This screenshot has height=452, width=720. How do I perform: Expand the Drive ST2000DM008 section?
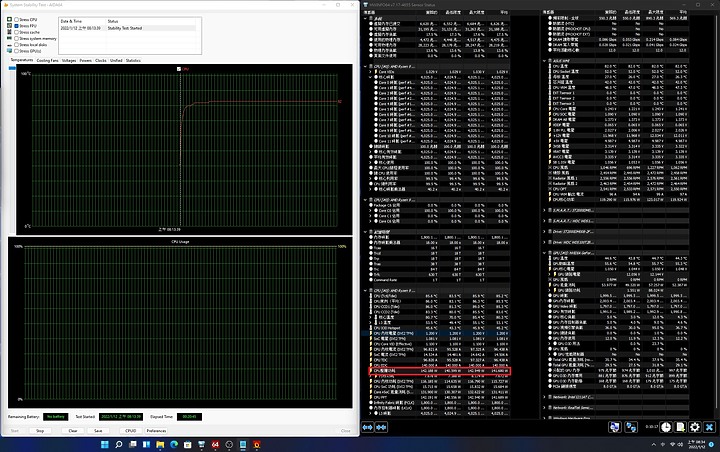[x=545, y=232]
